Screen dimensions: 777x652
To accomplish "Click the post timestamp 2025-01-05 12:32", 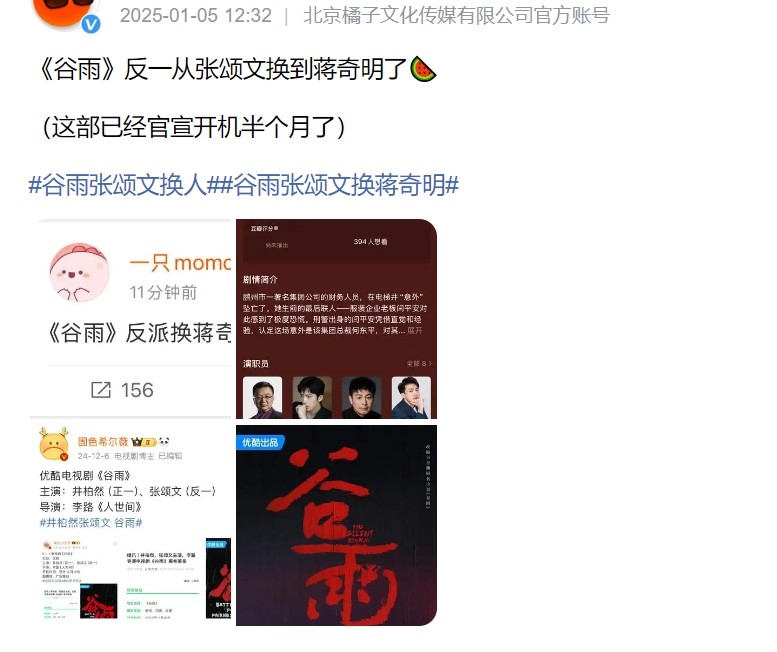I will pos(196,15).
